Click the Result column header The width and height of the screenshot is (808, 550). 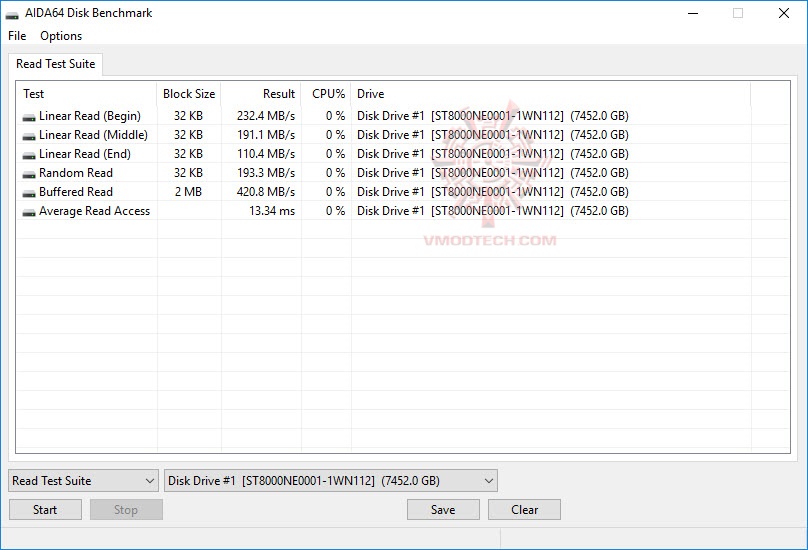[x=261, y=94]
